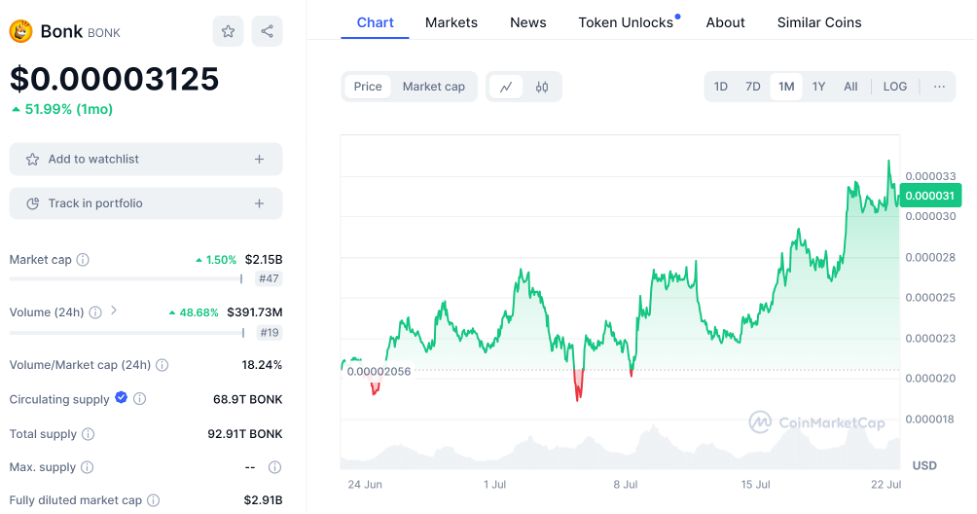This screenshot has width=977, height=514.
Task: Select the 7D time range
Action: click(753, 87)
